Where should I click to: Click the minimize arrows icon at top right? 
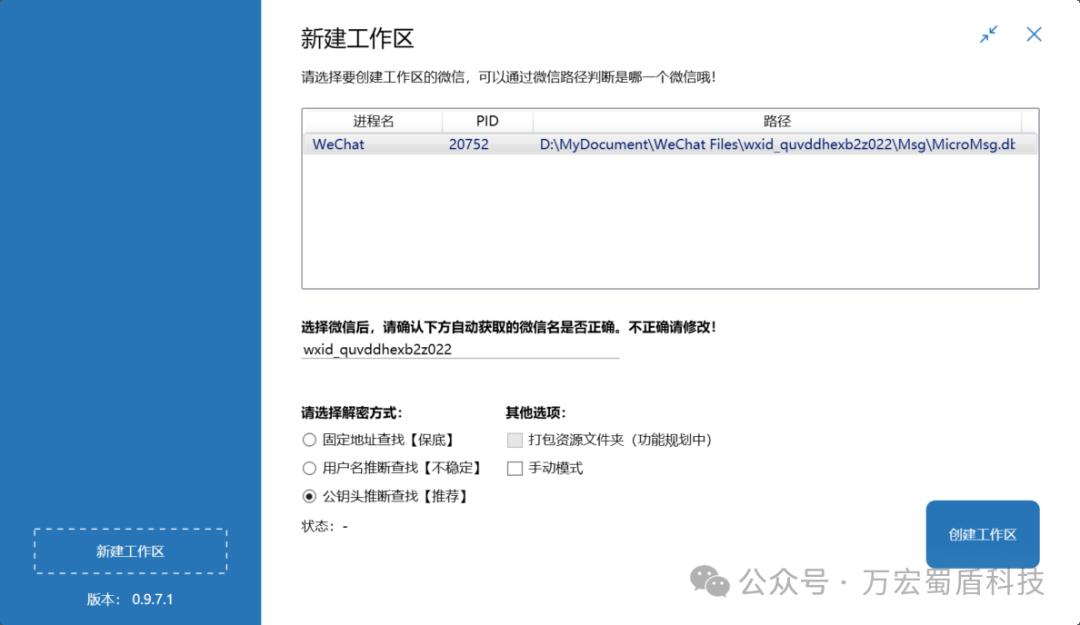988,34
